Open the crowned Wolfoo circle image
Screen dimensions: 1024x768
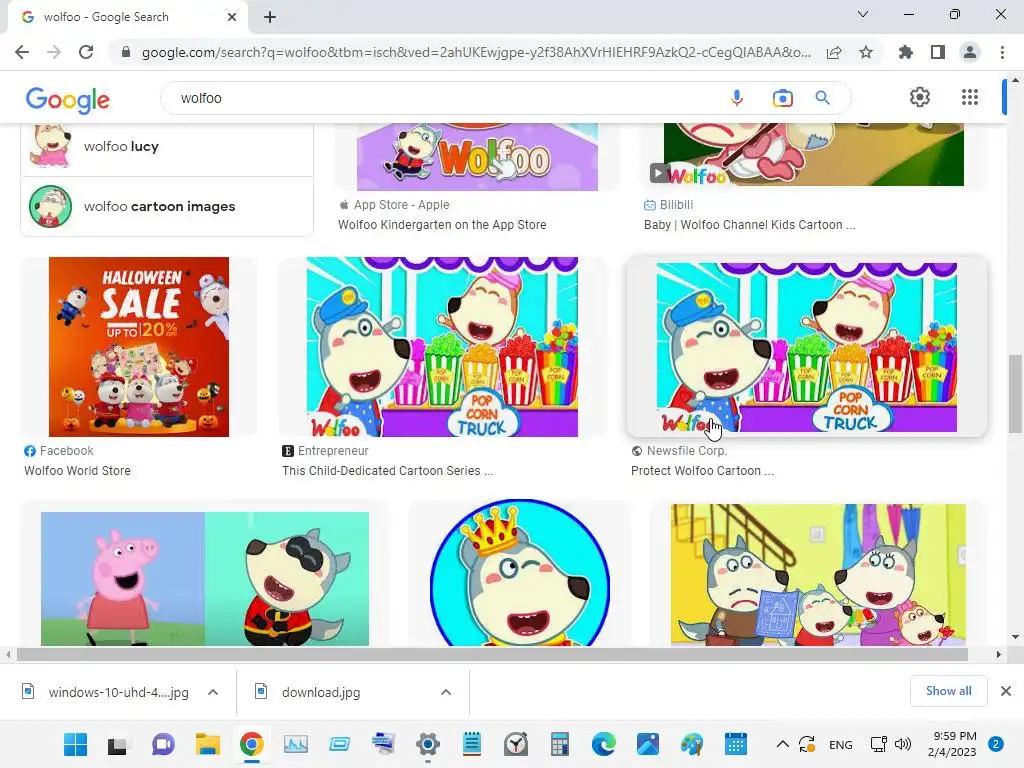point(520,573)
